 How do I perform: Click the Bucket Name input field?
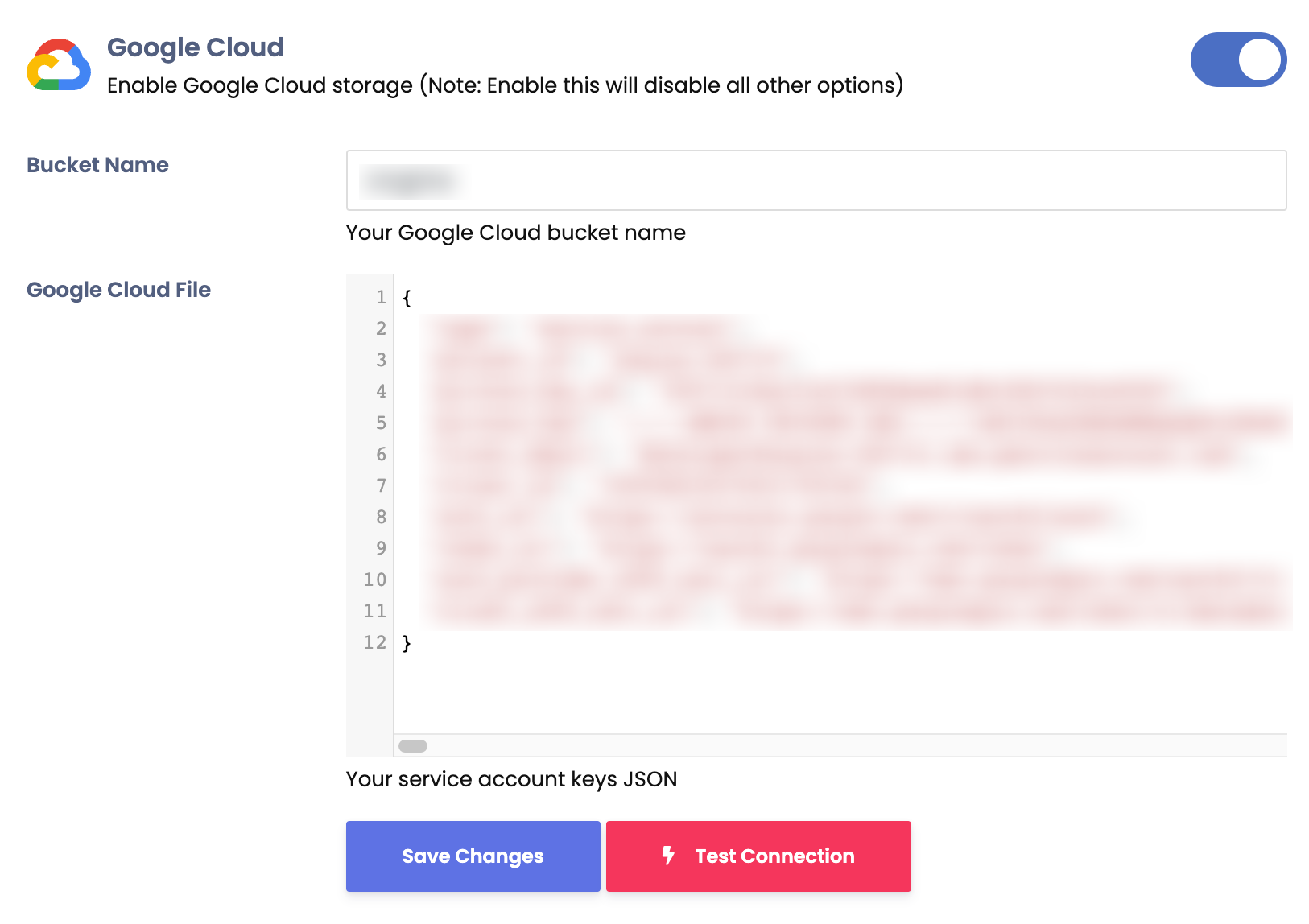tap(816, 180)
